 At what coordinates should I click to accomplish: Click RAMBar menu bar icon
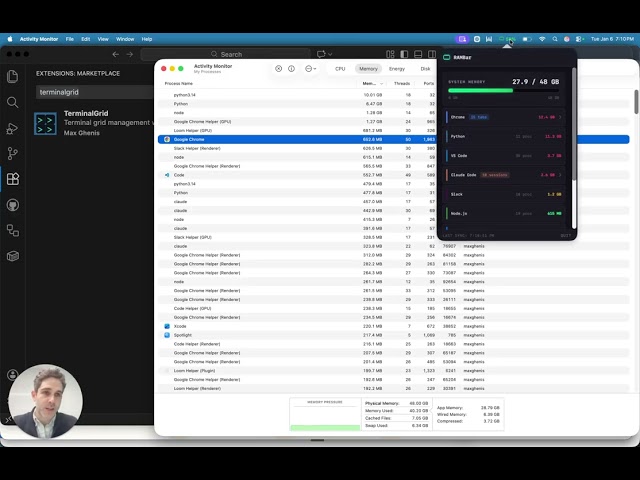[x=507, y=39]
